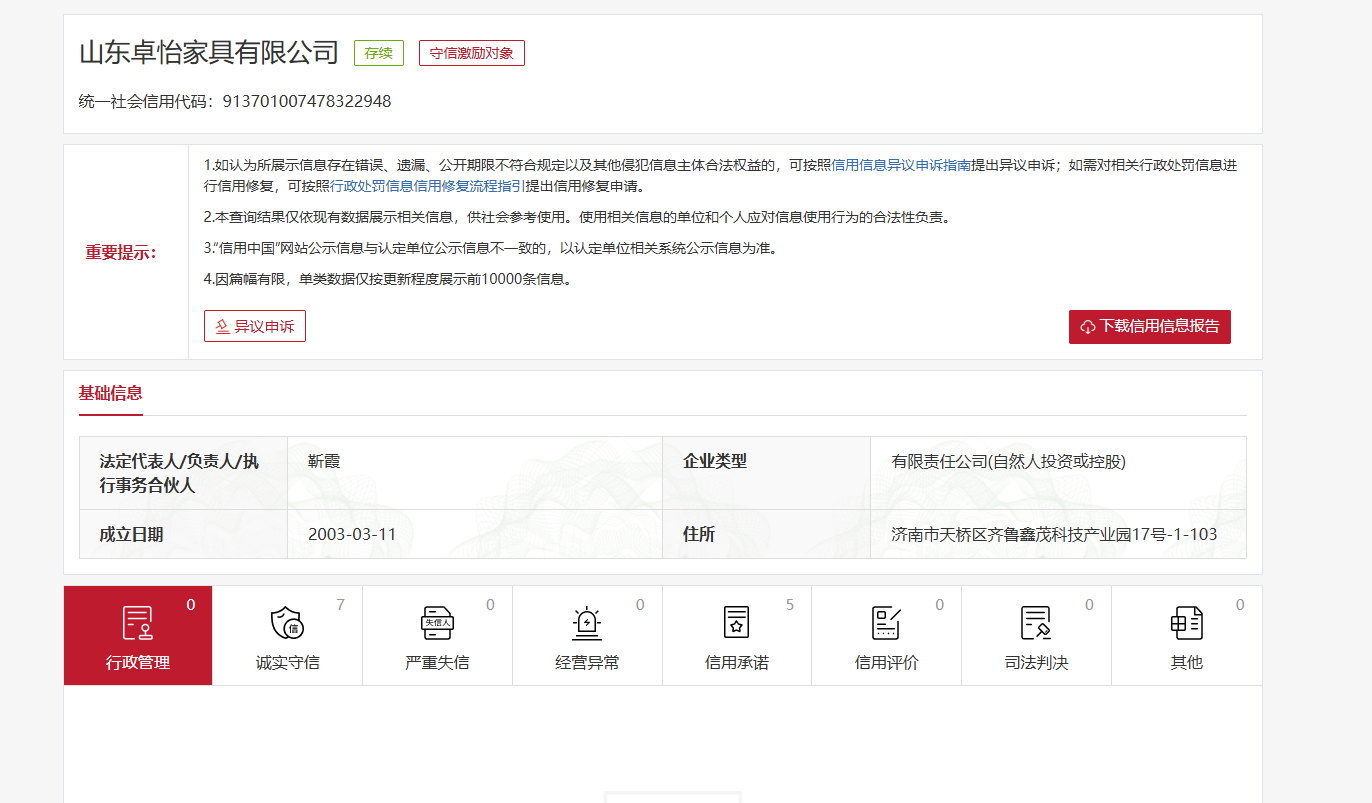Screen dimensions: 1372x803
Task: Click the company name 山东卓怡家具有限公司 heading
Action: tap(209, 52)
